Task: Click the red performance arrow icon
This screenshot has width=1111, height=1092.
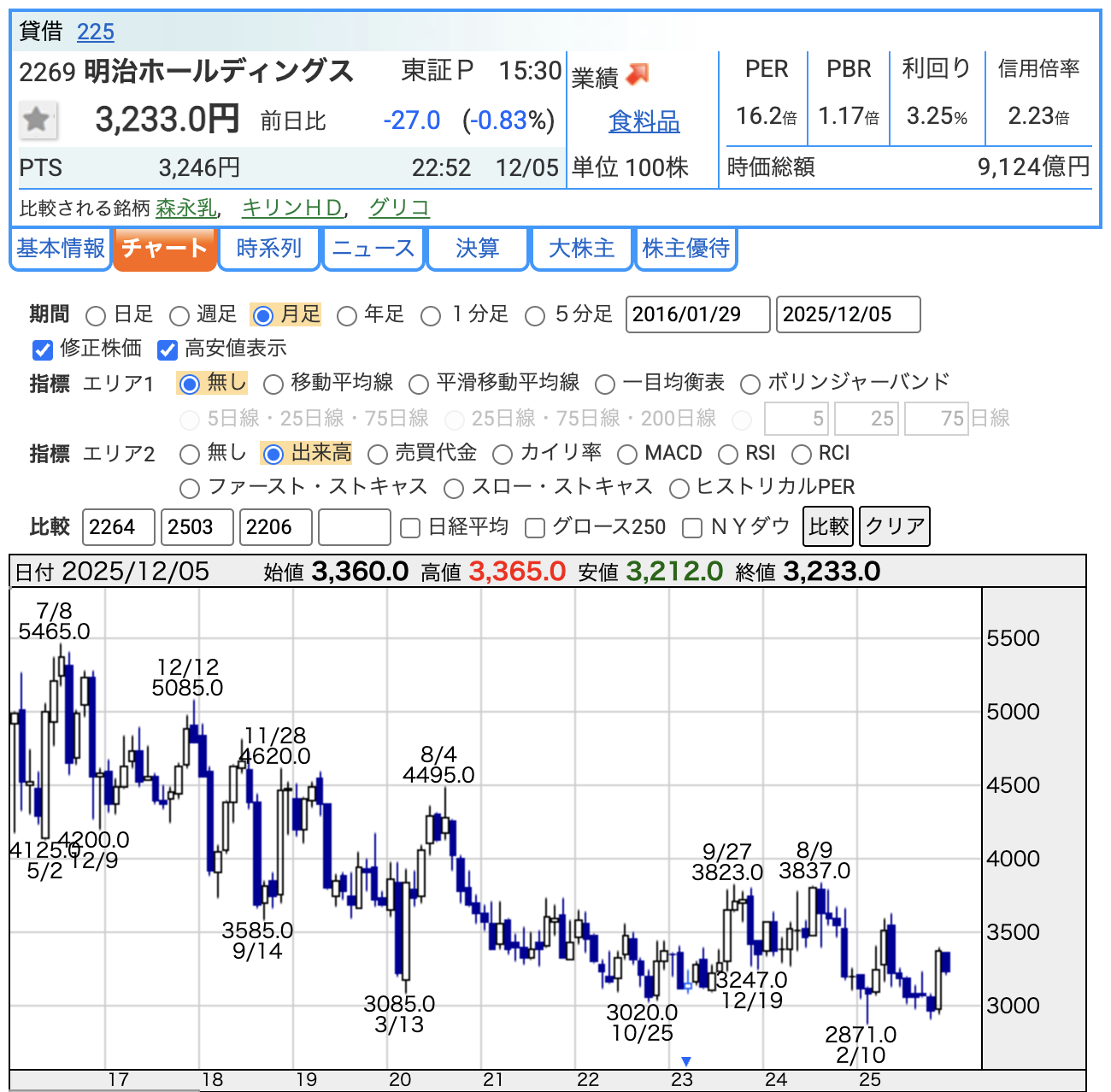Action: point(638,75)
